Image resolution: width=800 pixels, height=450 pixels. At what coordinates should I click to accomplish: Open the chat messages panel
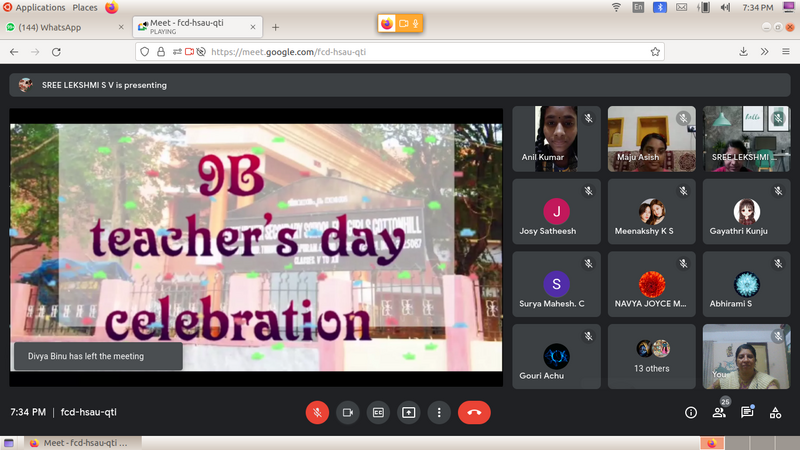[x=747, y=412]
